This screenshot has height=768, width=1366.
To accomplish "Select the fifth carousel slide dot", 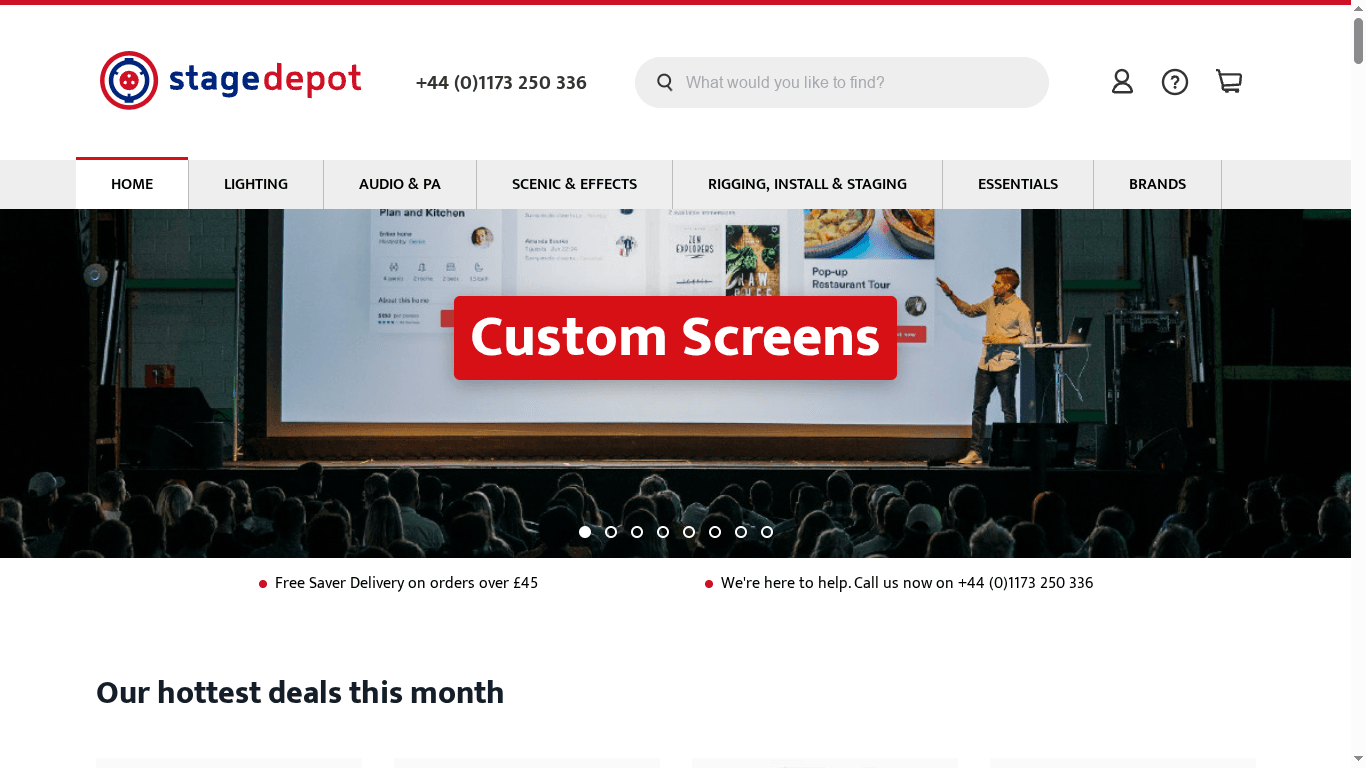I will [689, 532].
